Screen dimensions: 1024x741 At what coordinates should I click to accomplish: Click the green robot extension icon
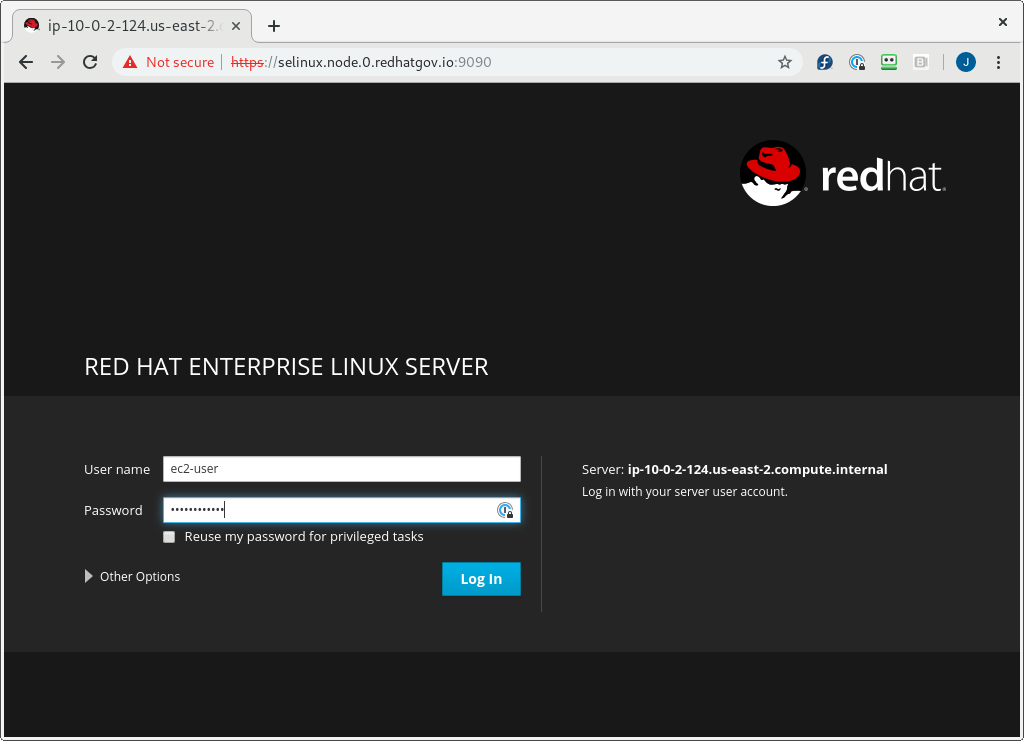coord(889,62)
